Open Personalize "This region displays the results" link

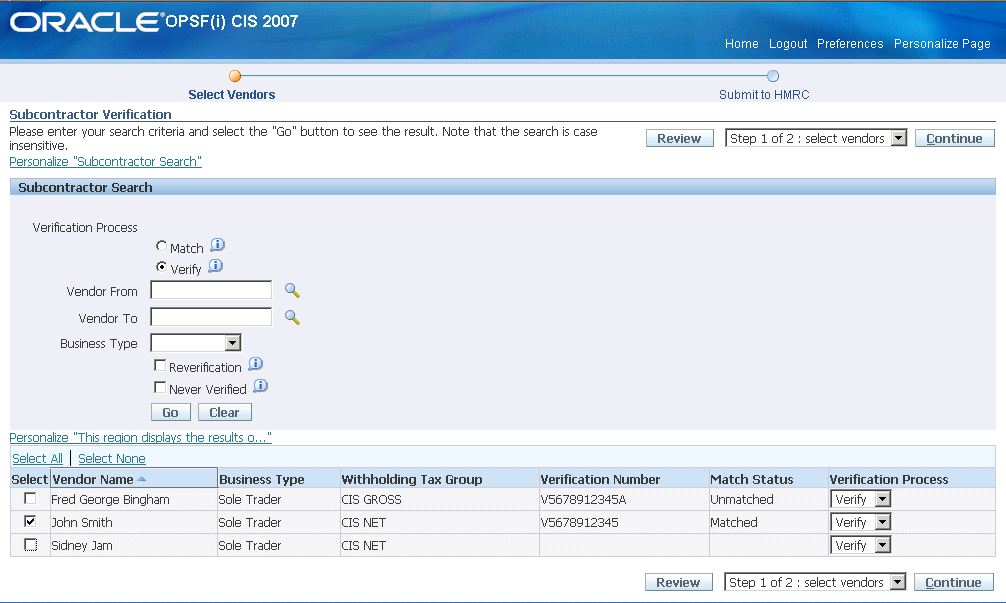(140, 437)
